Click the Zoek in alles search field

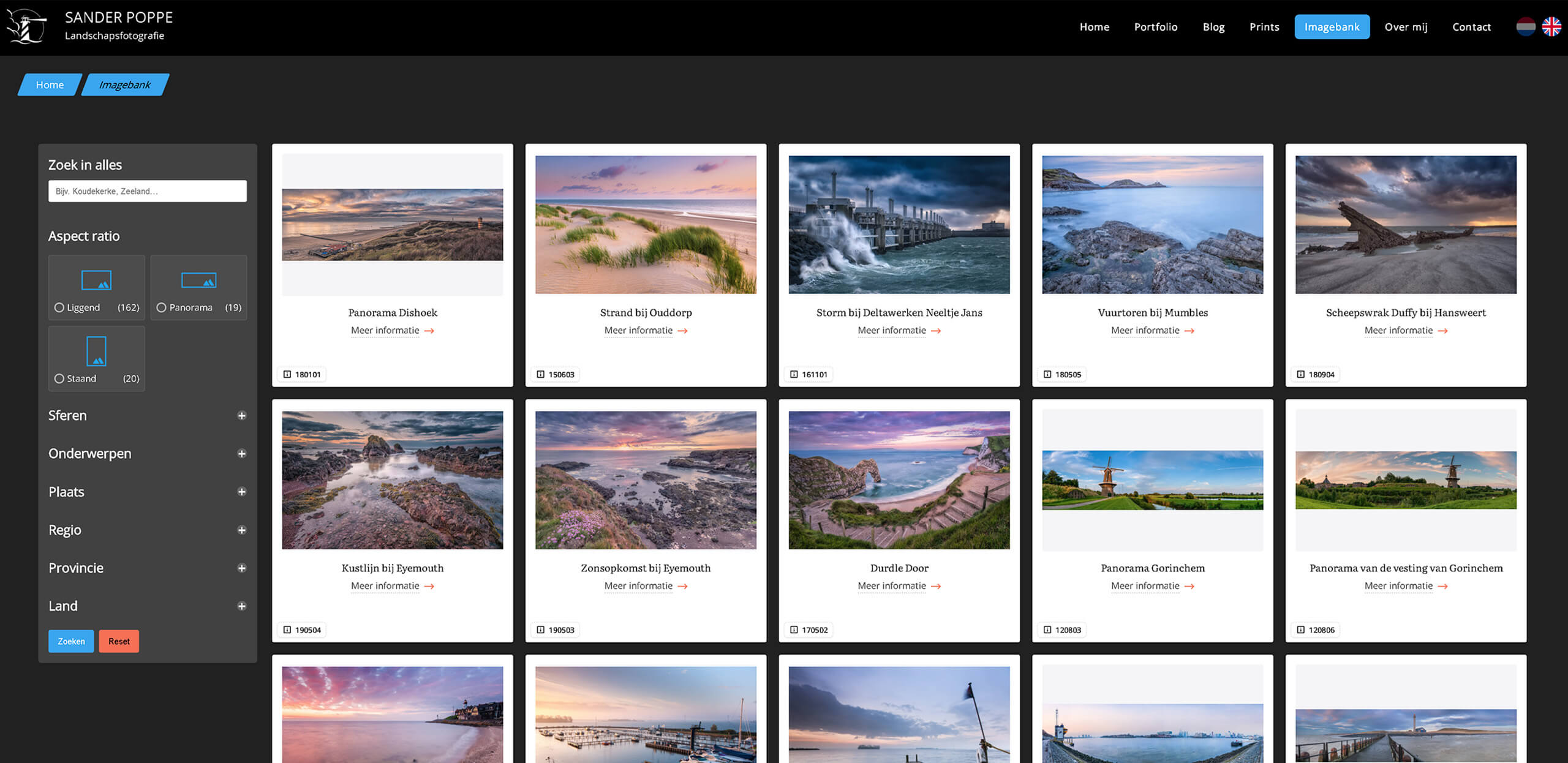pos(147,190)
